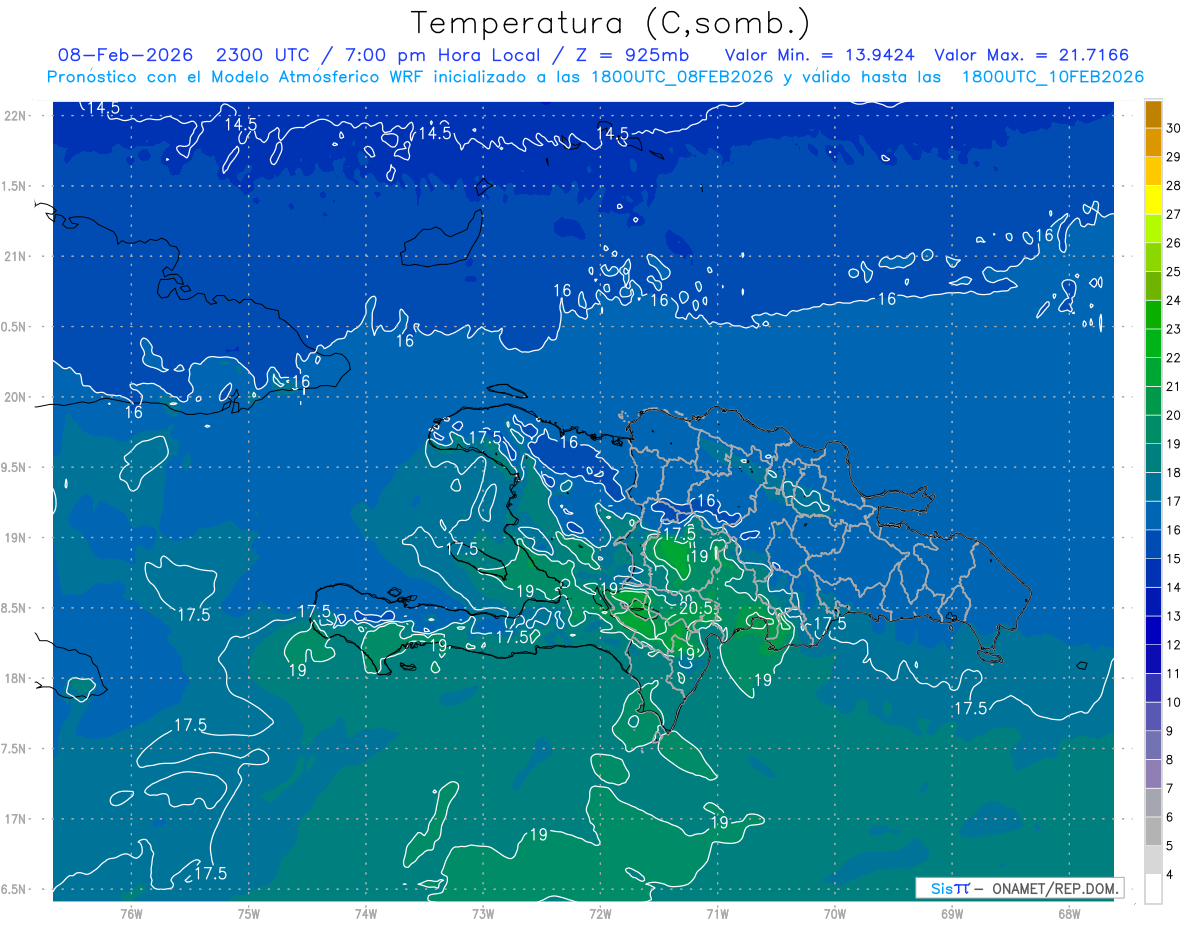The image size is (1200, 927).
Task: Click the purple legend swatch between 8 and 9
Action: click(1153, 746)
